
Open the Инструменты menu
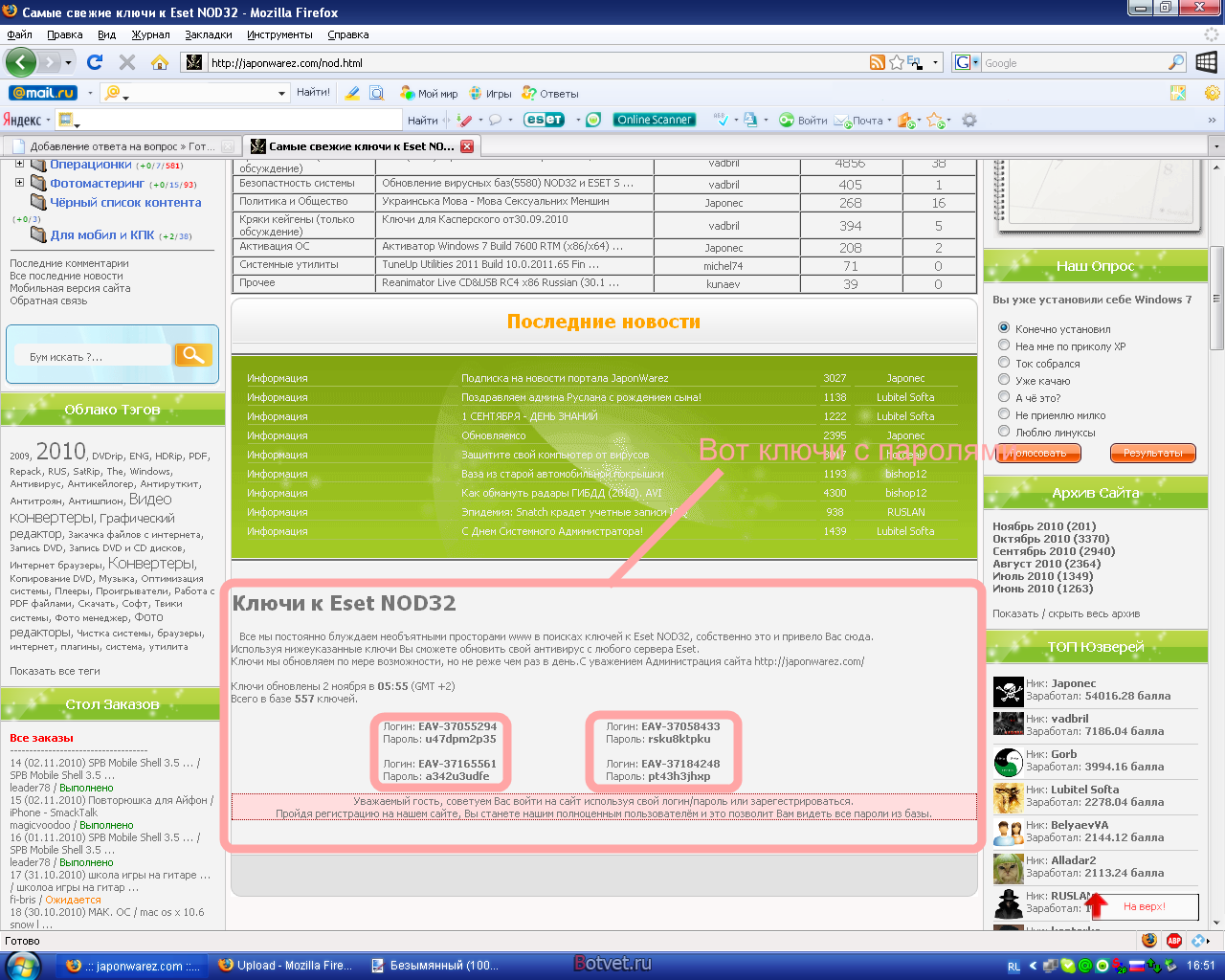click(x=279, y=34)
